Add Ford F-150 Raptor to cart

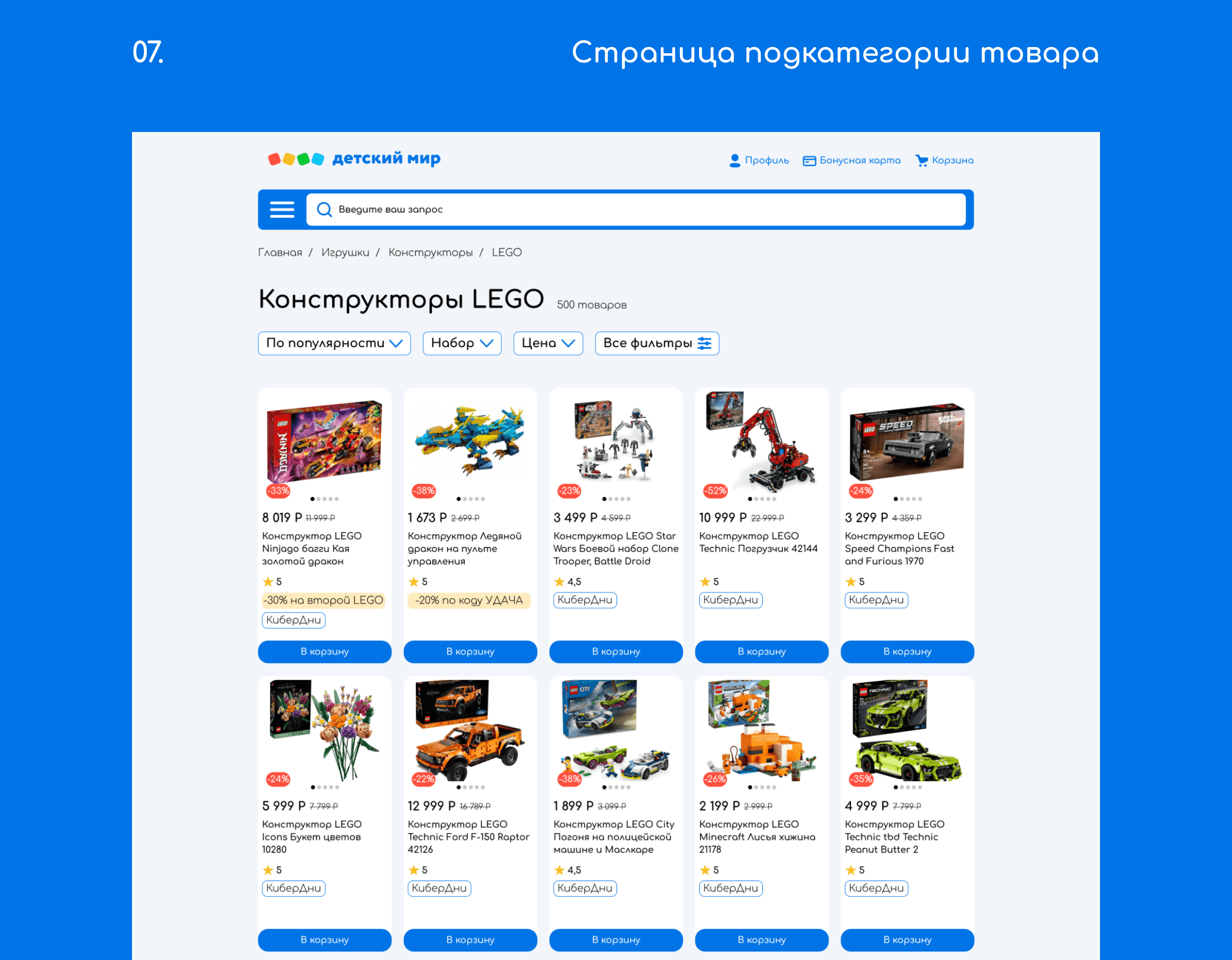(470, 940)
